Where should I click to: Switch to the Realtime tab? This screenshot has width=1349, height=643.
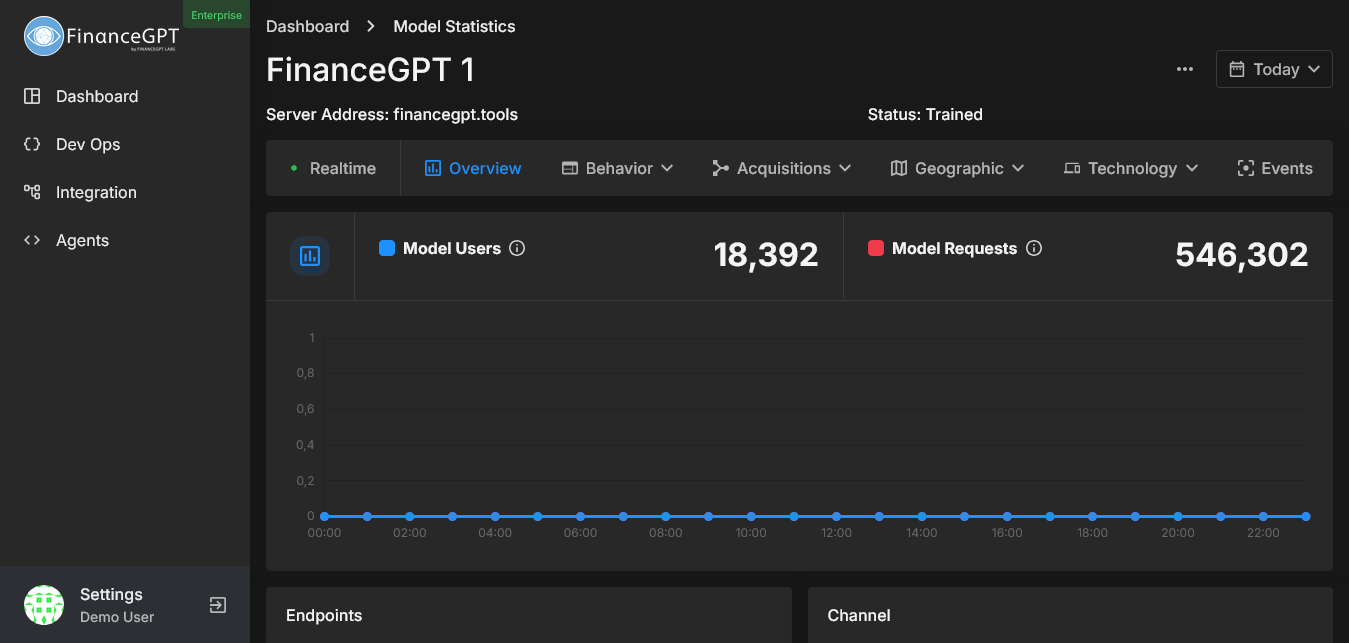(x=333, y=168)
